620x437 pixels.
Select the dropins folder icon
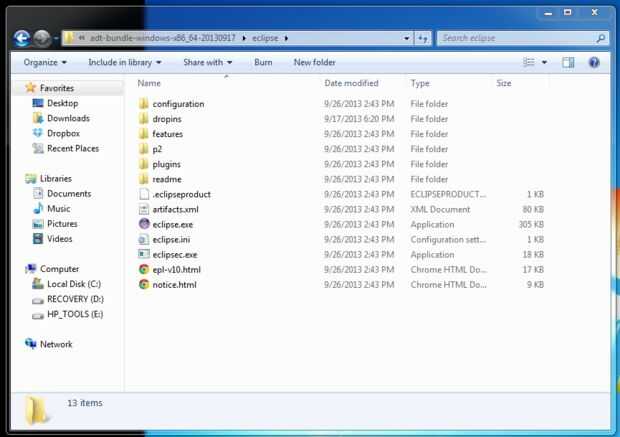click(144, 119)
